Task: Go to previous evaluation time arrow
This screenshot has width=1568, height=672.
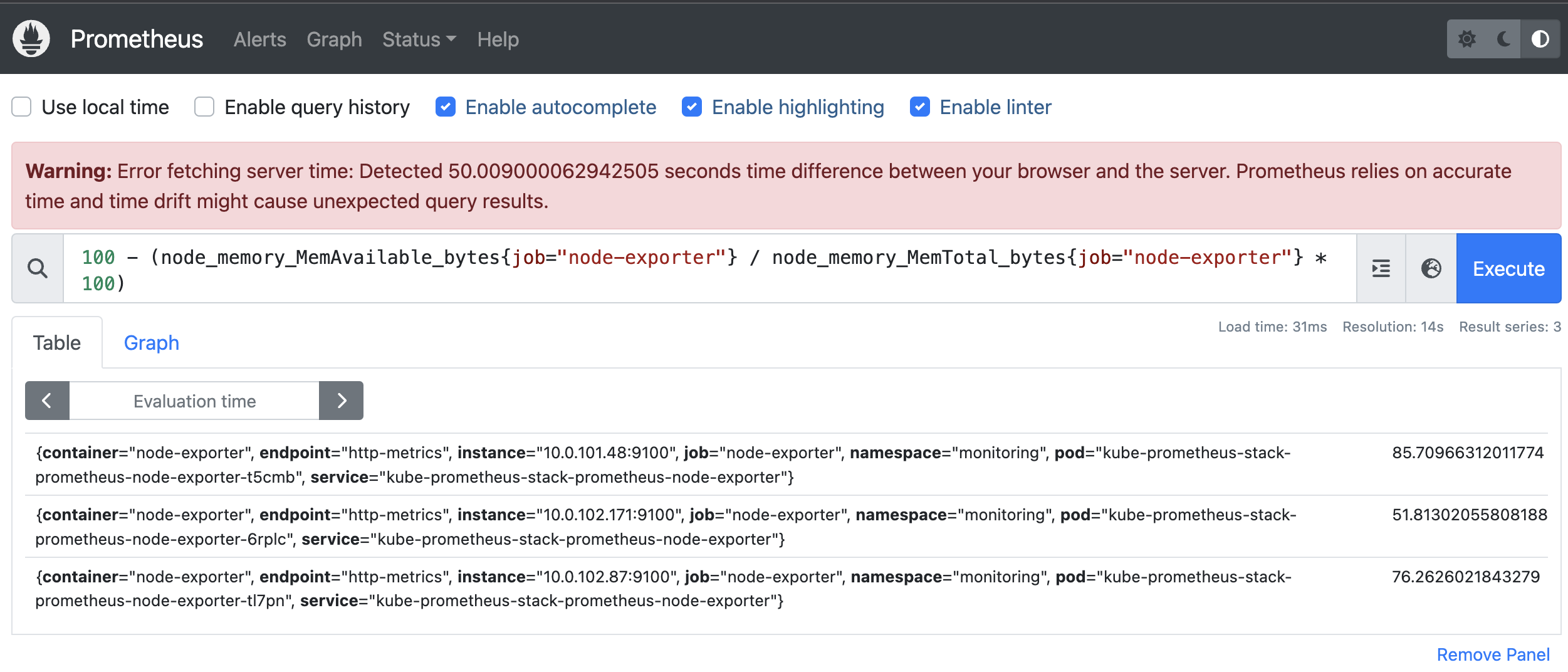Action: click(x=47, y=401)
